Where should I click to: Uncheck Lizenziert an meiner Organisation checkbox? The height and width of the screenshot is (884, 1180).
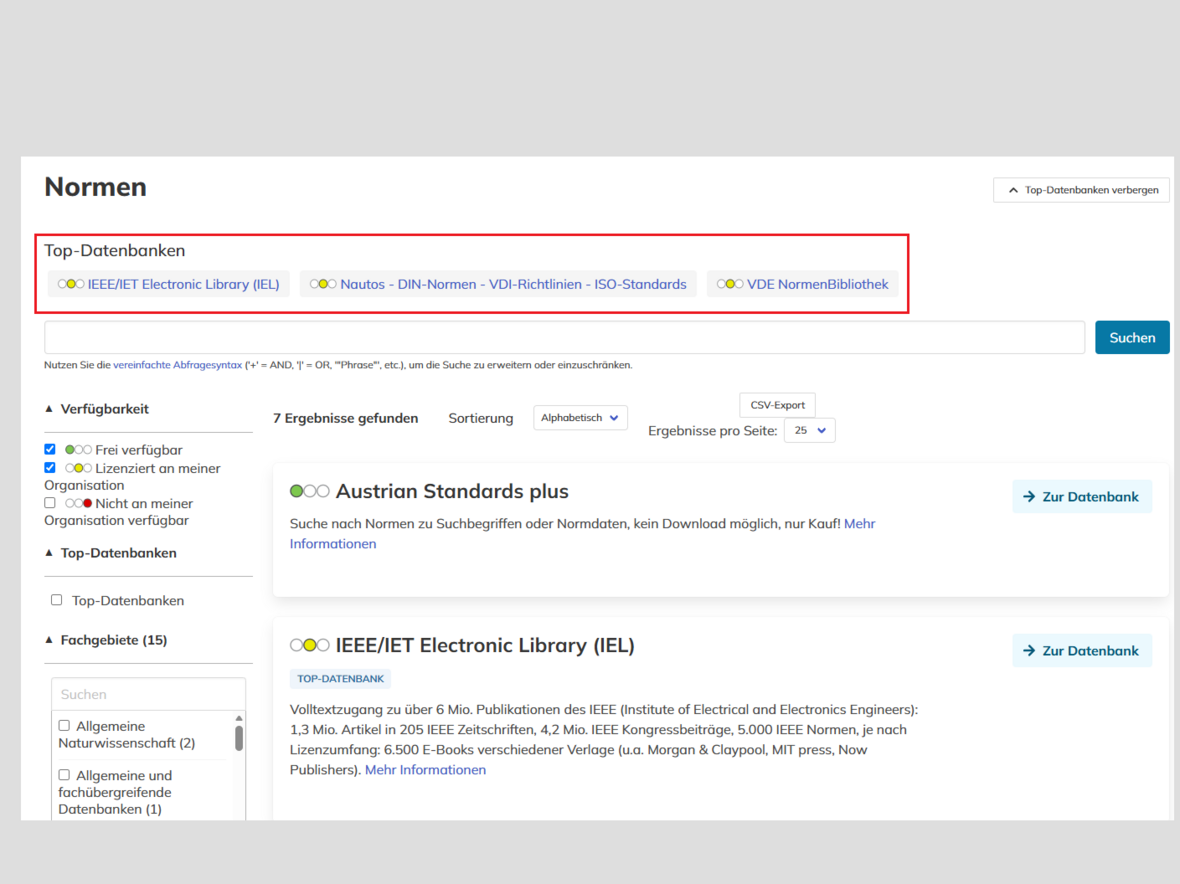click(50, 467)
